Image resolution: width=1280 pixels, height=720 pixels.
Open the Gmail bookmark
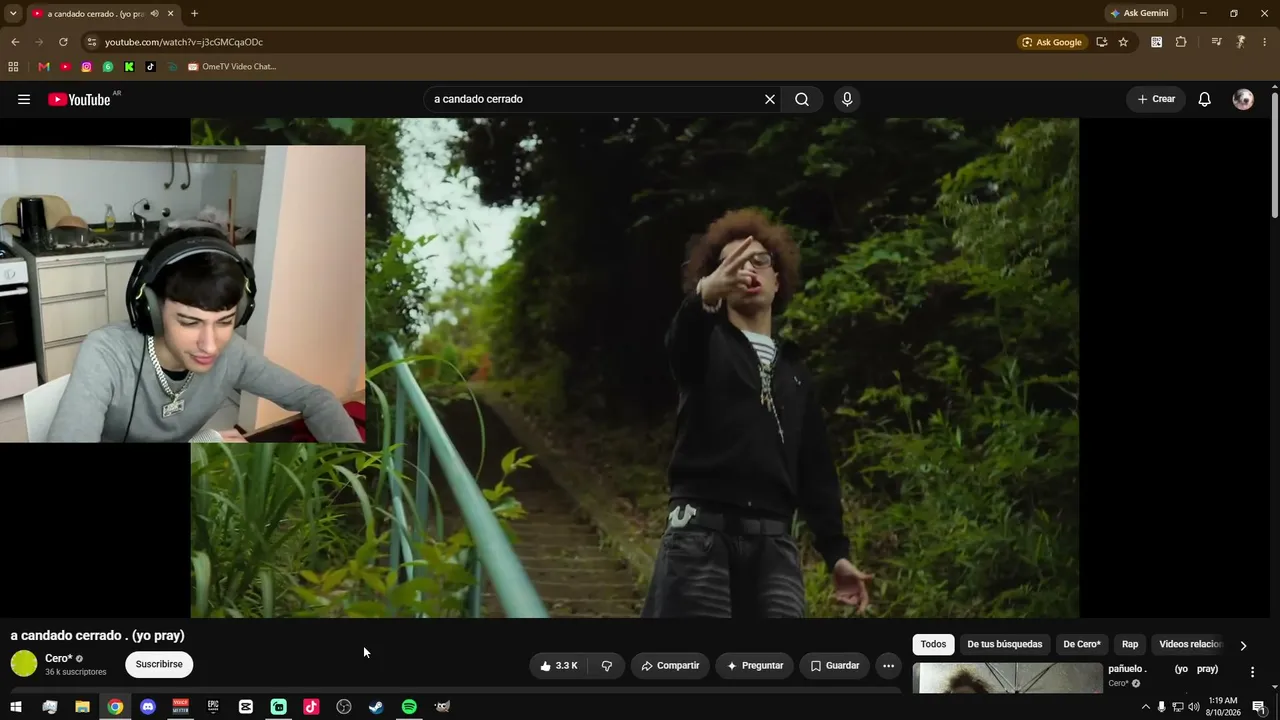coord(44,67)
